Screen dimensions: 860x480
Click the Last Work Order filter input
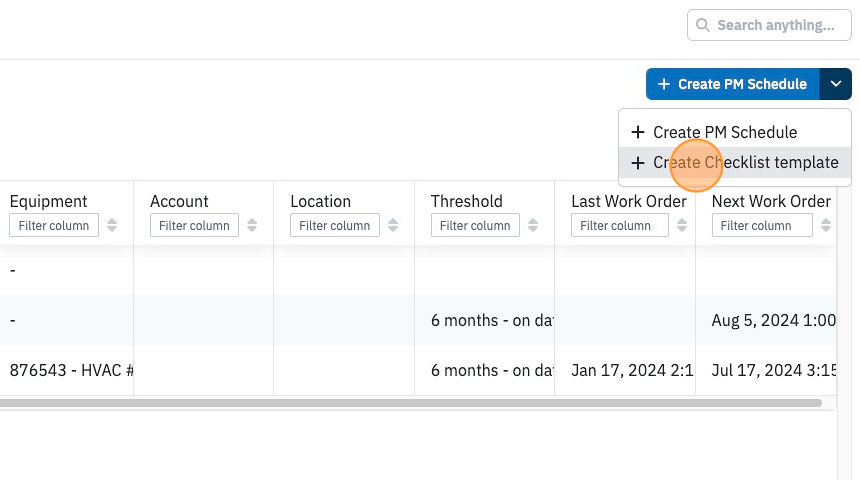pos(620,225)
